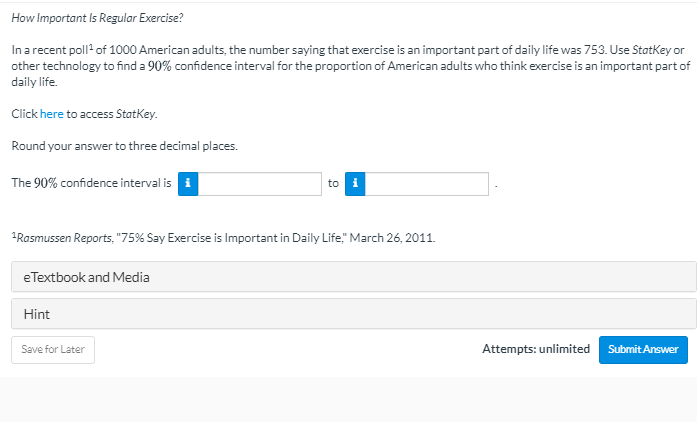This screenshot has width=697, height=422.
Task: Click the footnote superscript after the word 'poll'
Action: (92, 46)
